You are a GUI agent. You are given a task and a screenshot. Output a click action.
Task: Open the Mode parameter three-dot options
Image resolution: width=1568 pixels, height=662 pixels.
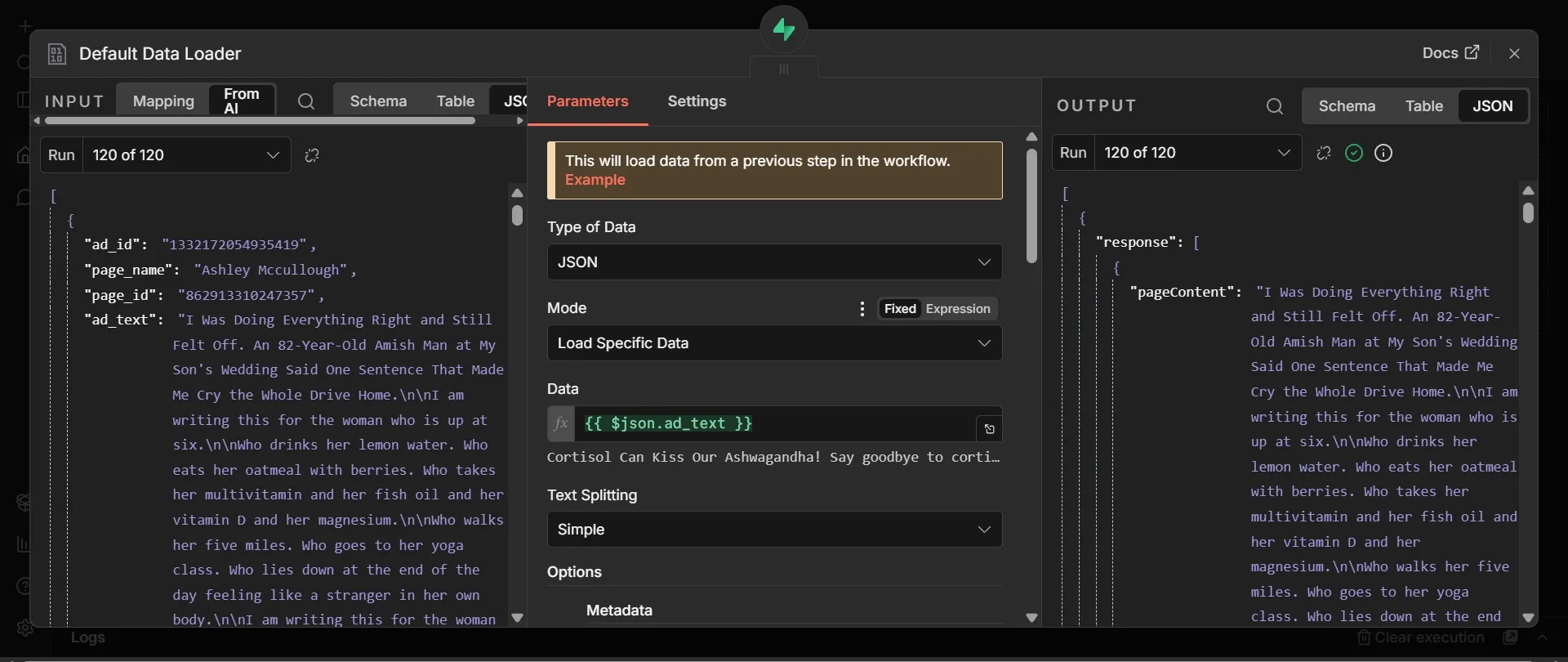[862, 309]
